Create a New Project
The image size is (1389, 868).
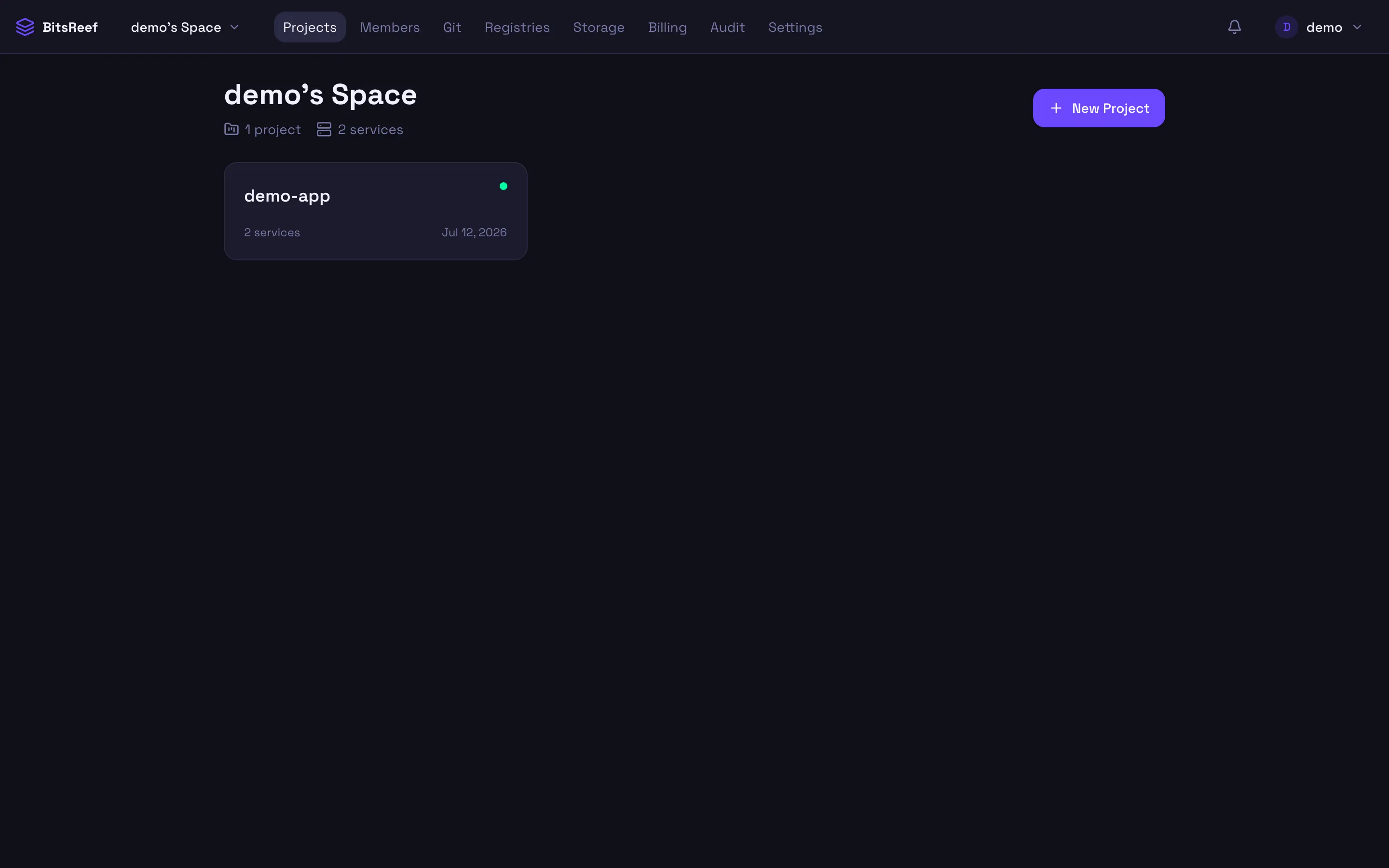coord(1099,108)
